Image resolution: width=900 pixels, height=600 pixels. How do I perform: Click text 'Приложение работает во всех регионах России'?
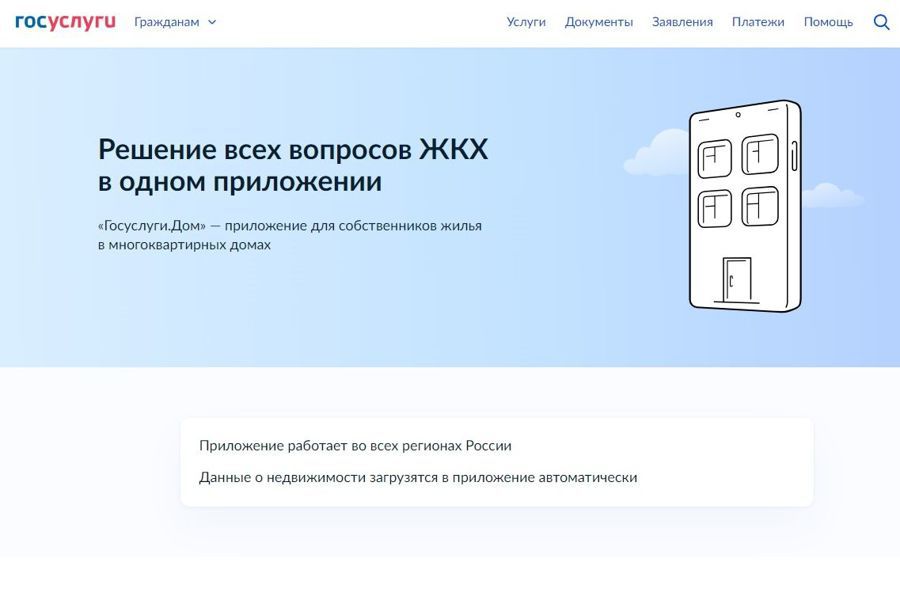click(355, 446)
